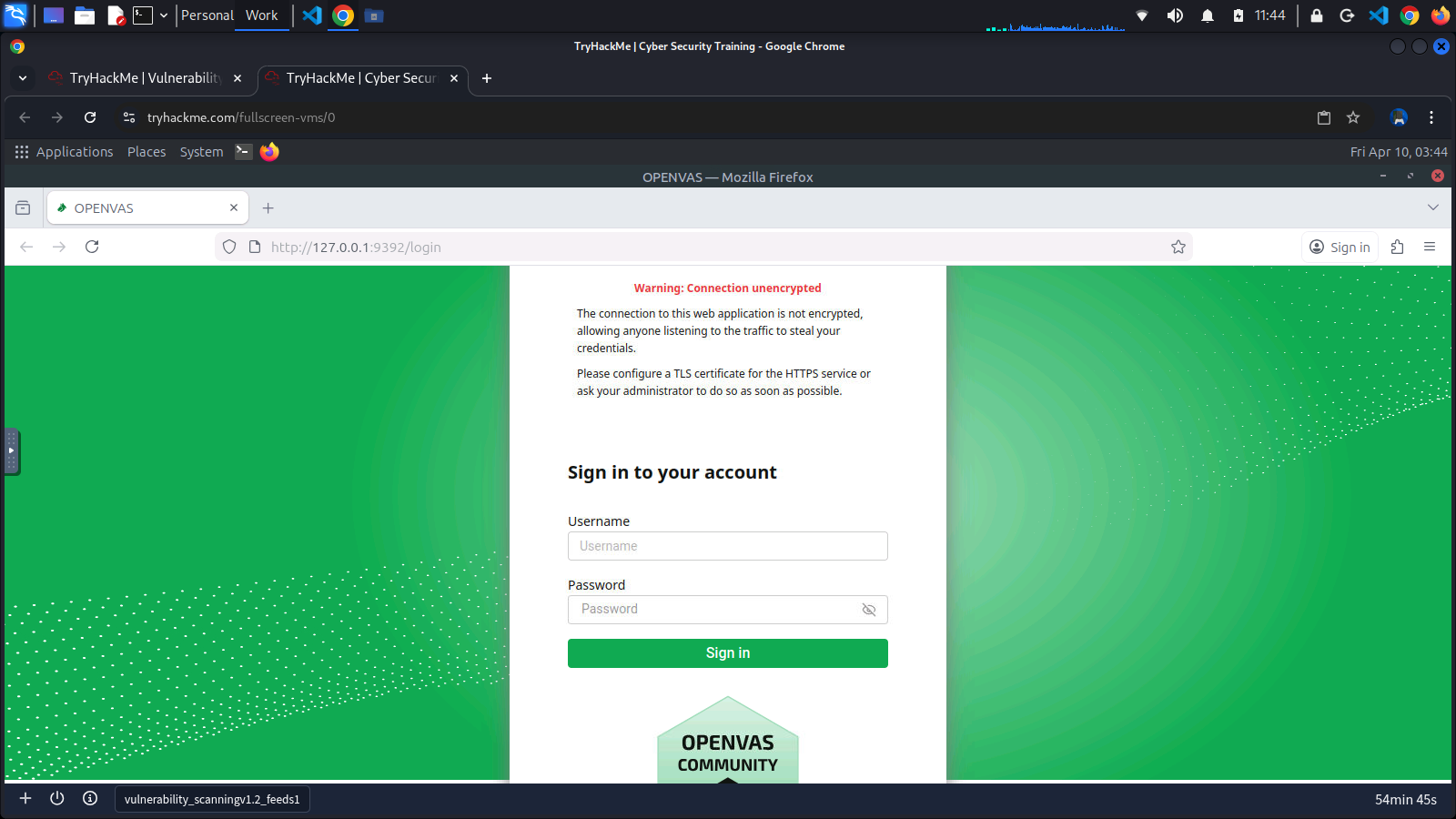Click the shield permissions icon in Firefox's address bar

pos(228,246)
